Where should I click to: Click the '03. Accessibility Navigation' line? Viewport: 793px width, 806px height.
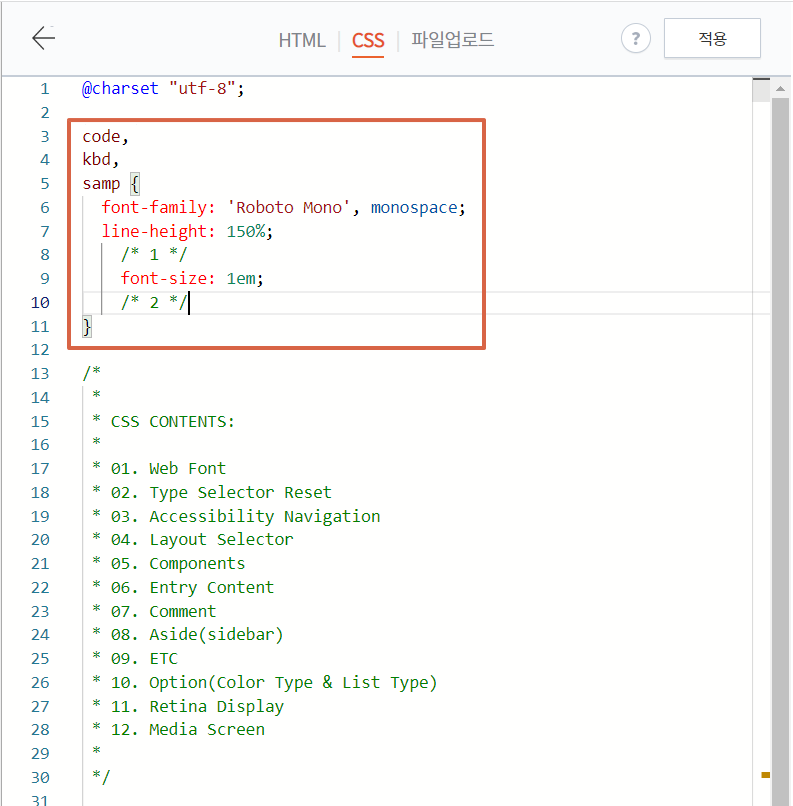point(236,516)
